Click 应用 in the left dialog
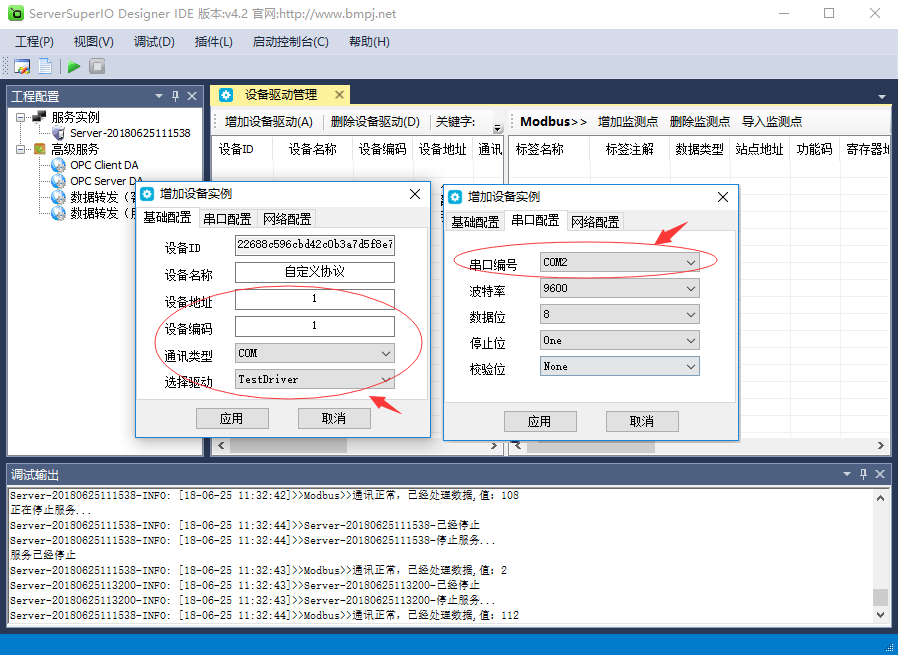This screenshot has height=655, width=899. click(232, 419)
